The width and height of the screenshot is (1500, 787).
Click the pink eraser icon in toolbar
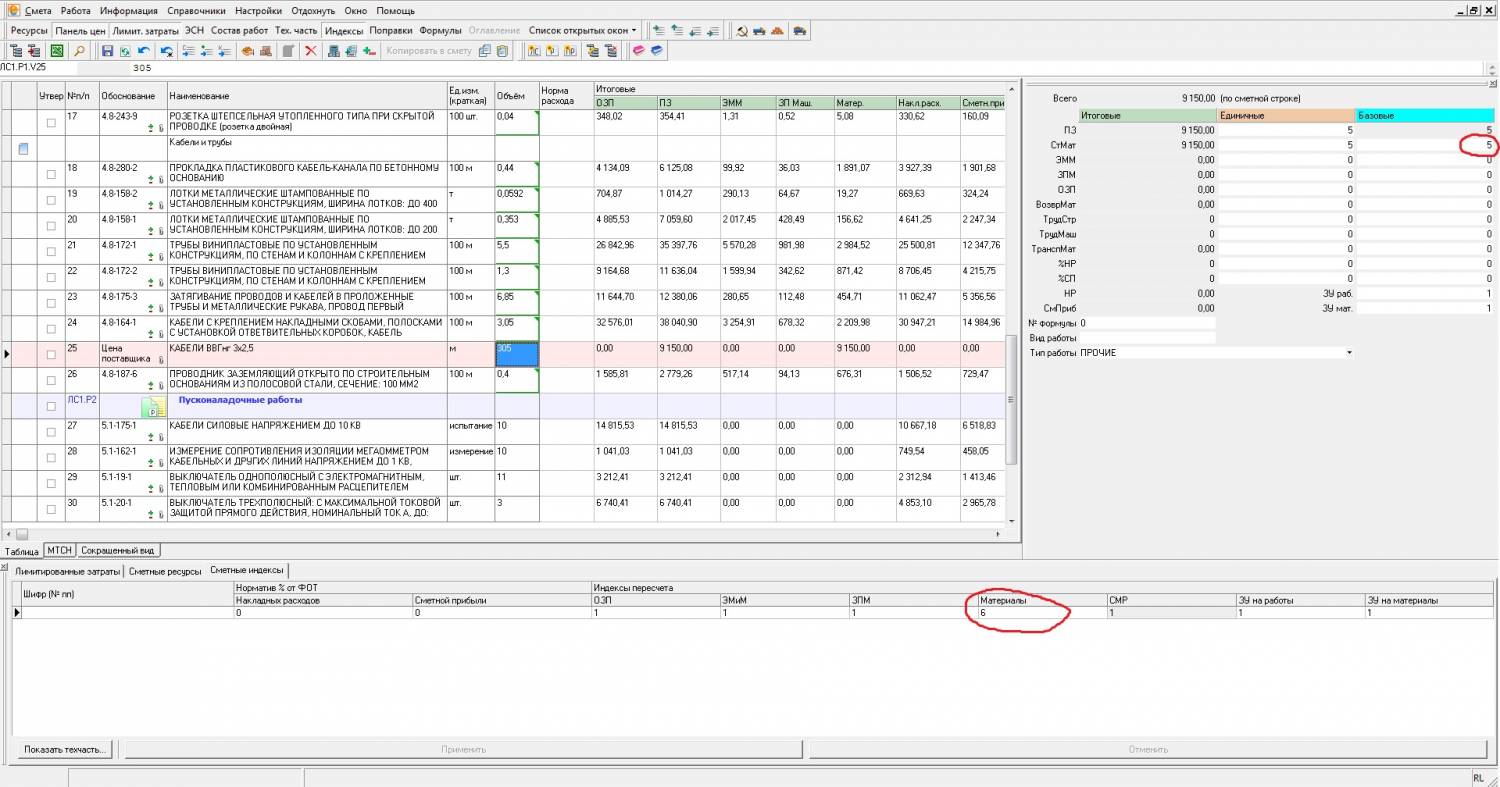click(x=637, y=51)
